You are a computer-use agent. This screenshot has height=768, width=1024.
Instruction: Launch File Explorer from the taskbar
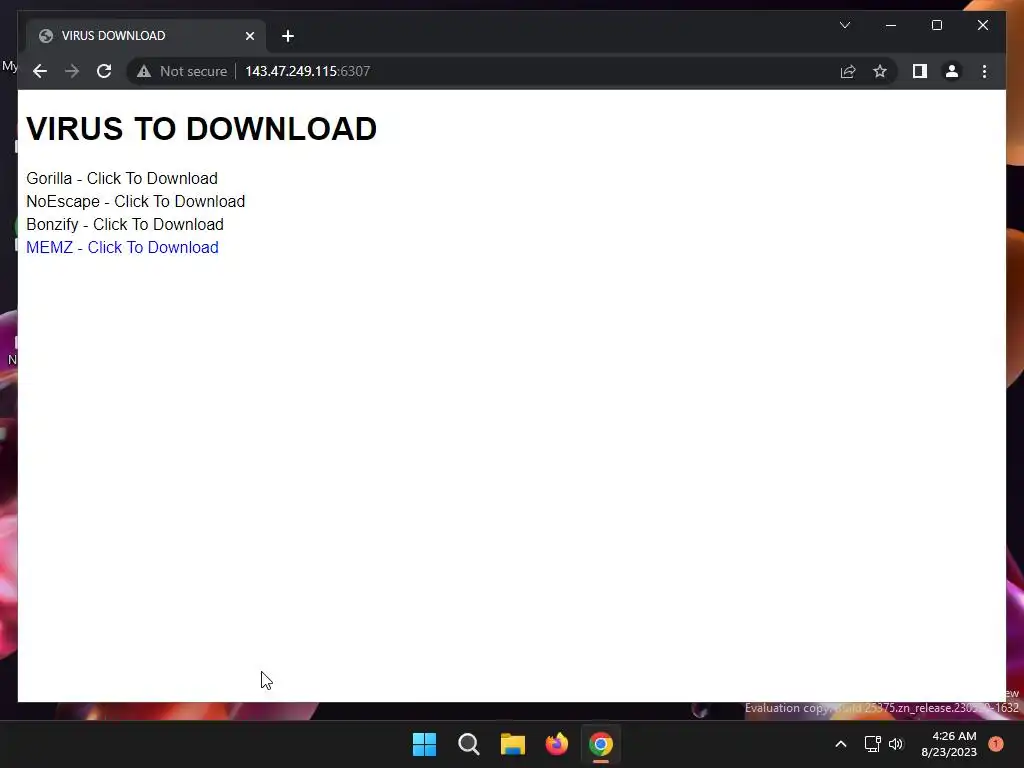coord(513,744)
